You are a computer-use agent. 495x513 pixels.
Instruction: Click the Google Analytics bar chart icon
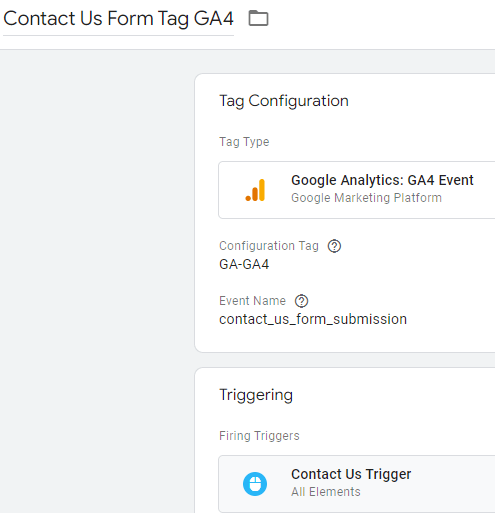click(255, 190)
